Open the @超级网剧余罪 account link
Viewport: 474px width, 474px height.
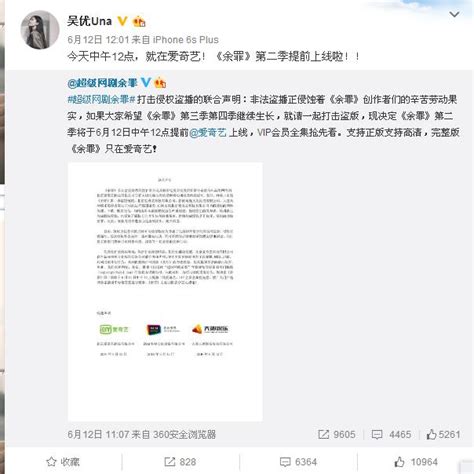[102, 83]
